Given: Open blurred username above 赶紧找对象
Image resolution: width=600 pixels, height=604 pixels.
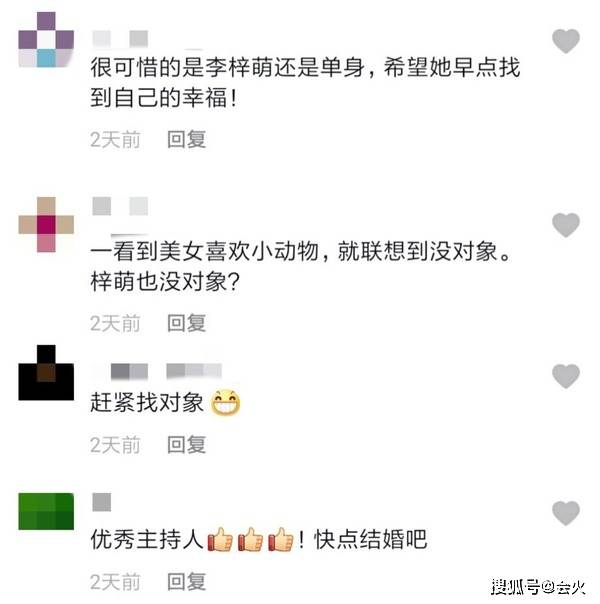Looking at the screenshot, I should (x=166, y=371).
